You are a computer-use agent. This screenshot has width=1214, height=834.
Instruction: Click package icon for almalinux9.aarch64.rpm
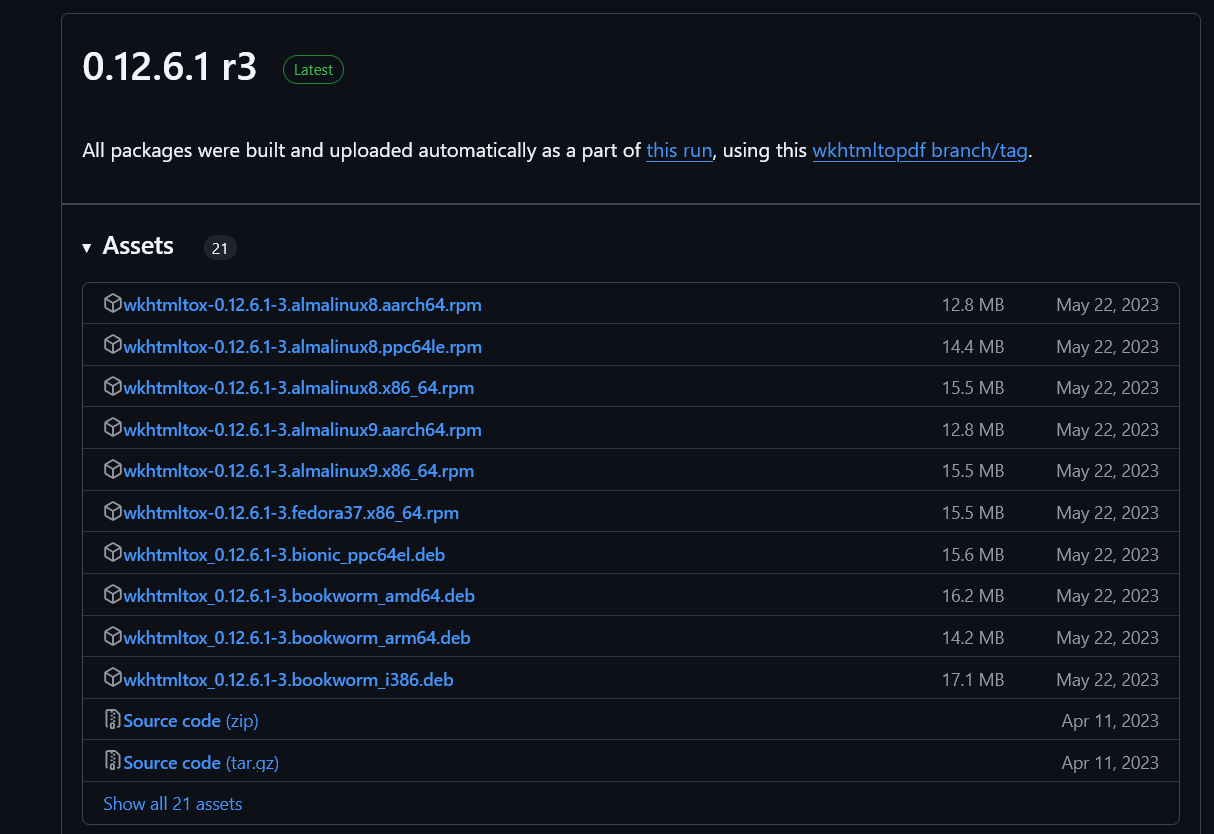[x=113, y=428]
